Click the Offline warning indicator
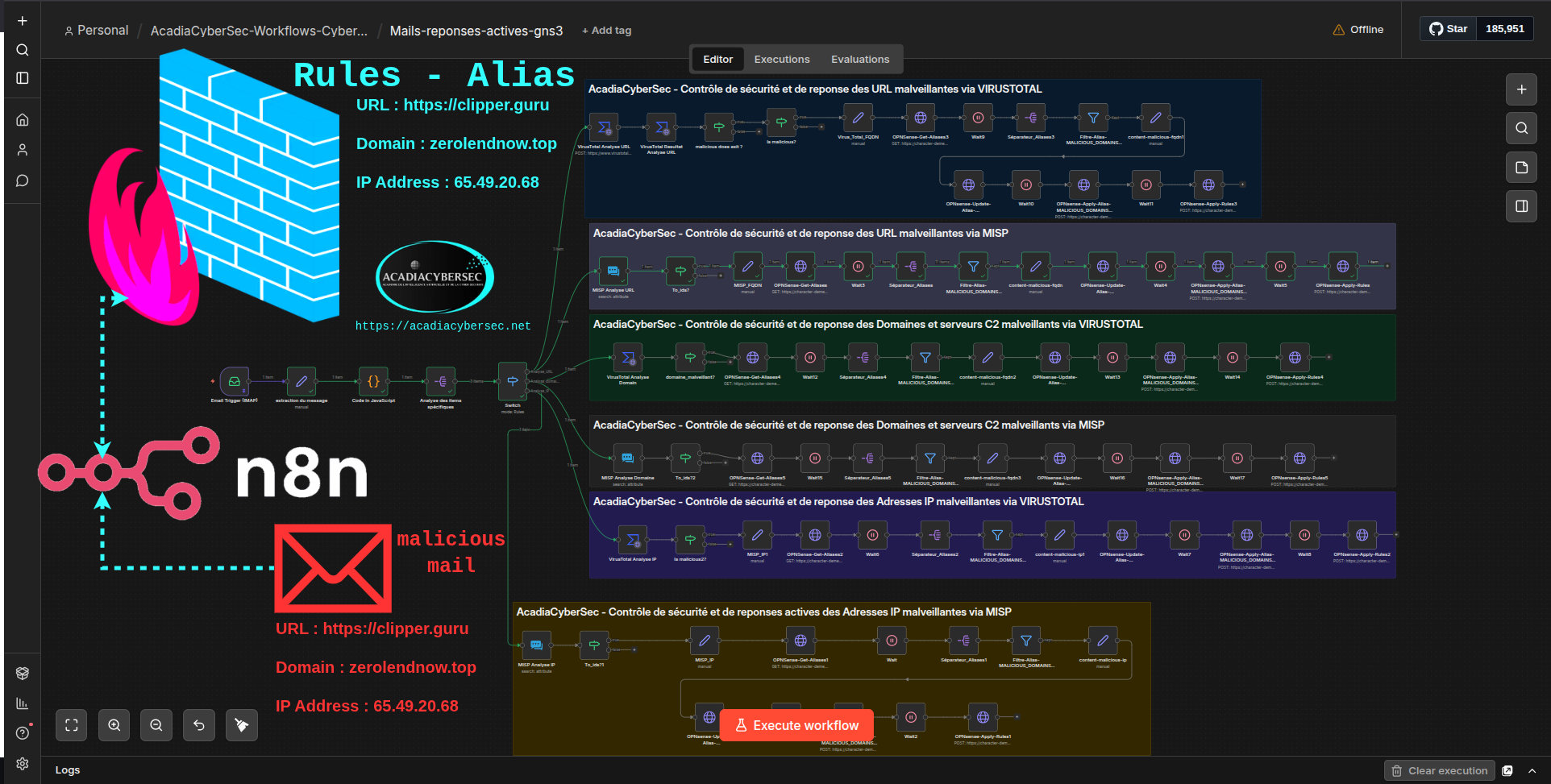1551x784 pixels. pos(1358,30)
